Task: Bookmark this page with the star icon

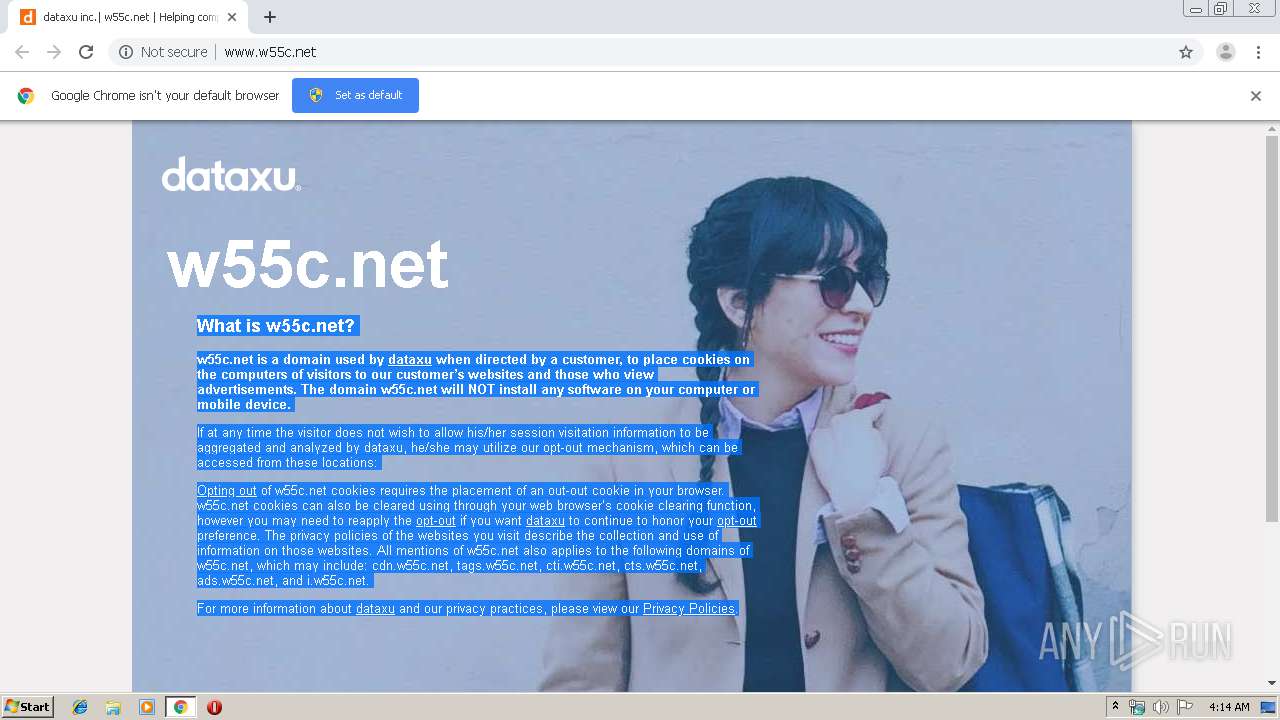Action: 1186,52
